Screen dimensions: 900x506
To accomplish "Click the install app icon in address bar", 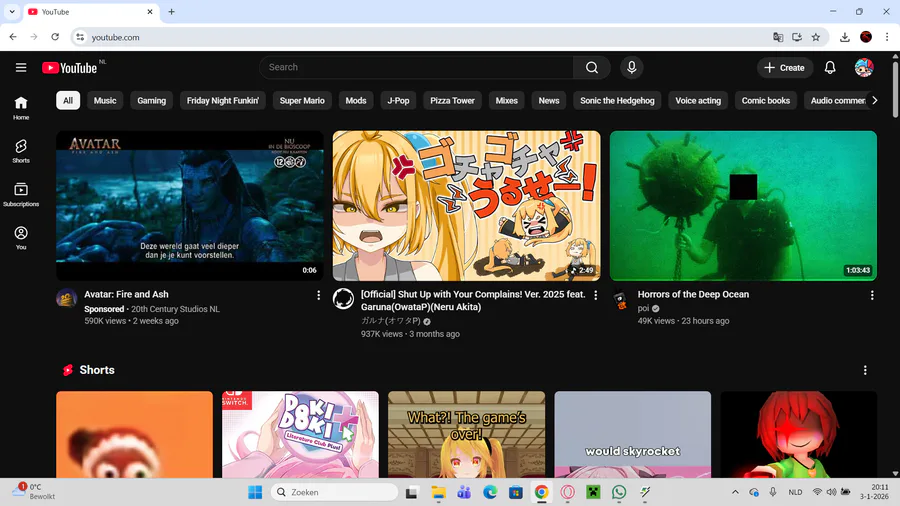I will pyautogui.click(x=797, y=37).
